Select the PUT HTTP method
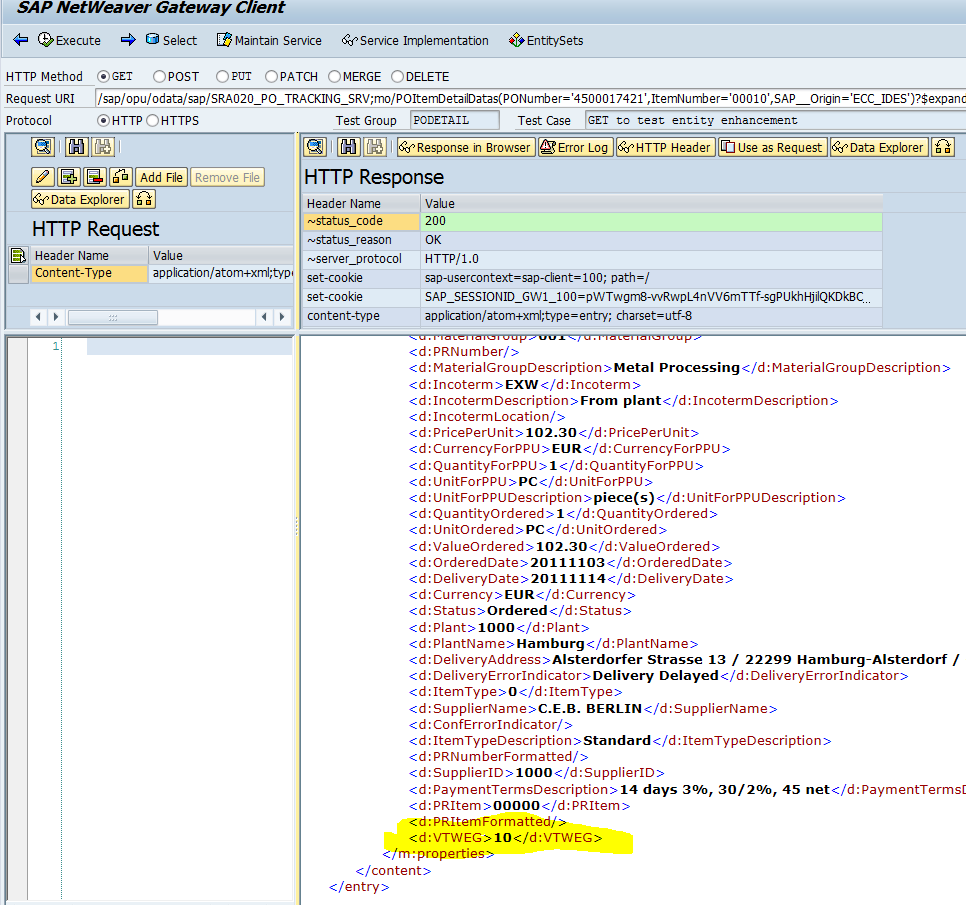The height and width of the screenshot is (905, 966). pos(222,76)
